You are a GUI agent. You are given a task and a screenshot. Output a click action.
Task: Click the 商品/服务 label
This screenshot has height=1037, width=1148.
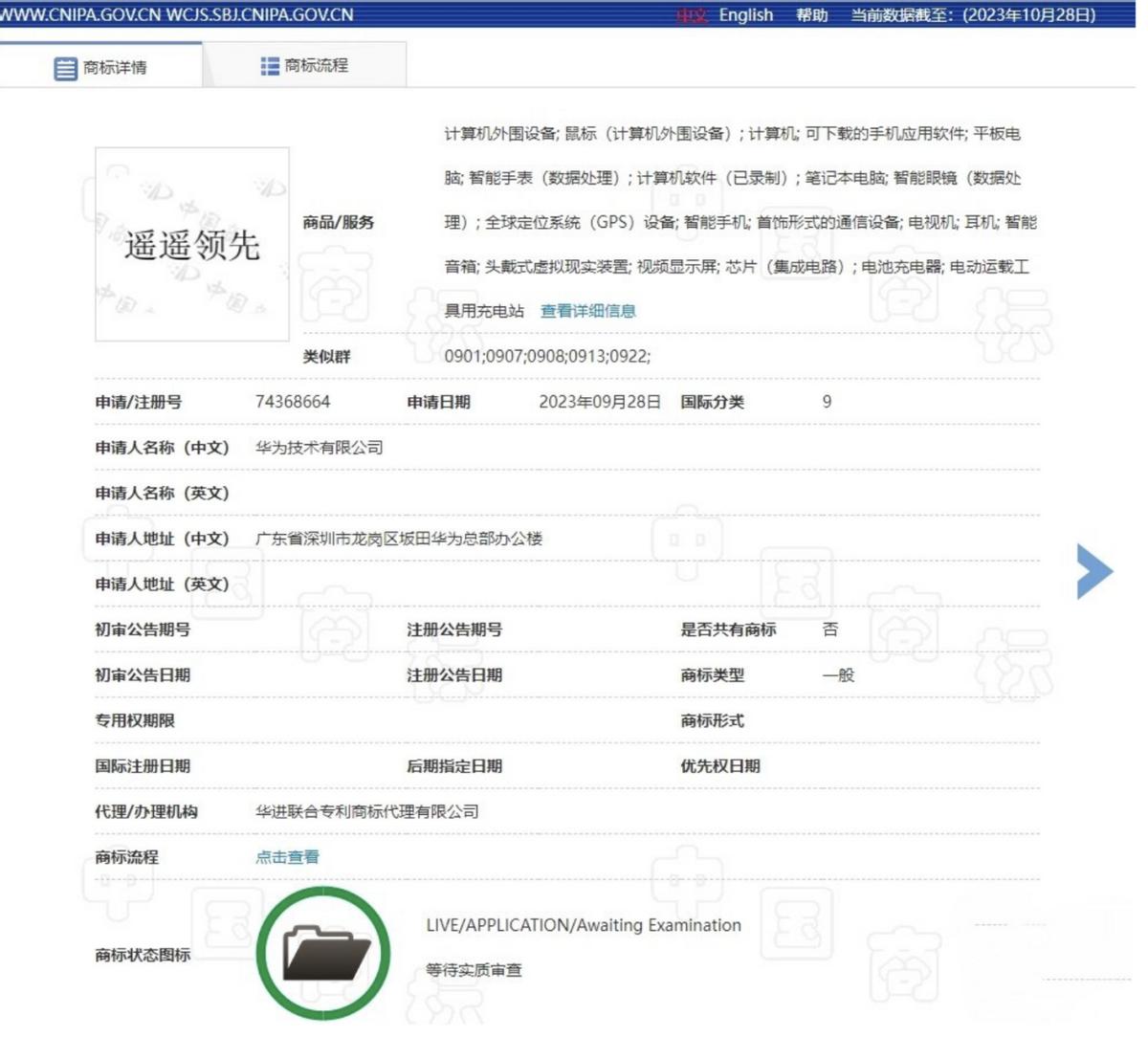339,222
